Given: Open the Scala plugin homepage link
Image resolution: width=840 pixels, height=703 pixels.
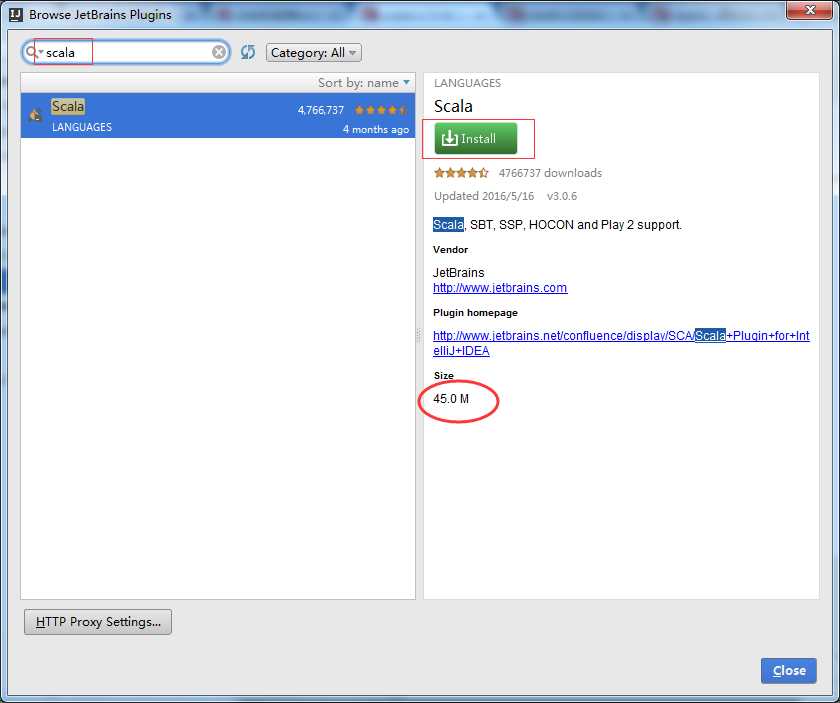Looking at the screenshot, I should tap(621, 343).
